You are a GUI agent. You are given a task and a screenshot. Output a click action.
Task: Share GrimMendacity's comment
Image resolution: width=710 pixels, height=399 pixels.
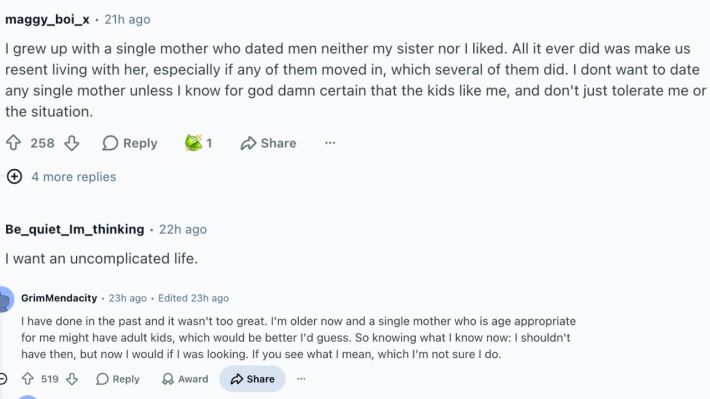click(252, 379)
